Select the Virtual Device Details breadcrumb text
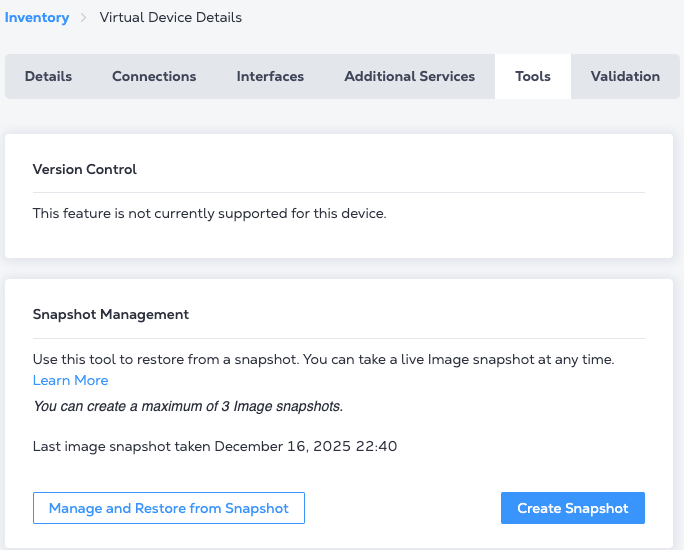 170,17
